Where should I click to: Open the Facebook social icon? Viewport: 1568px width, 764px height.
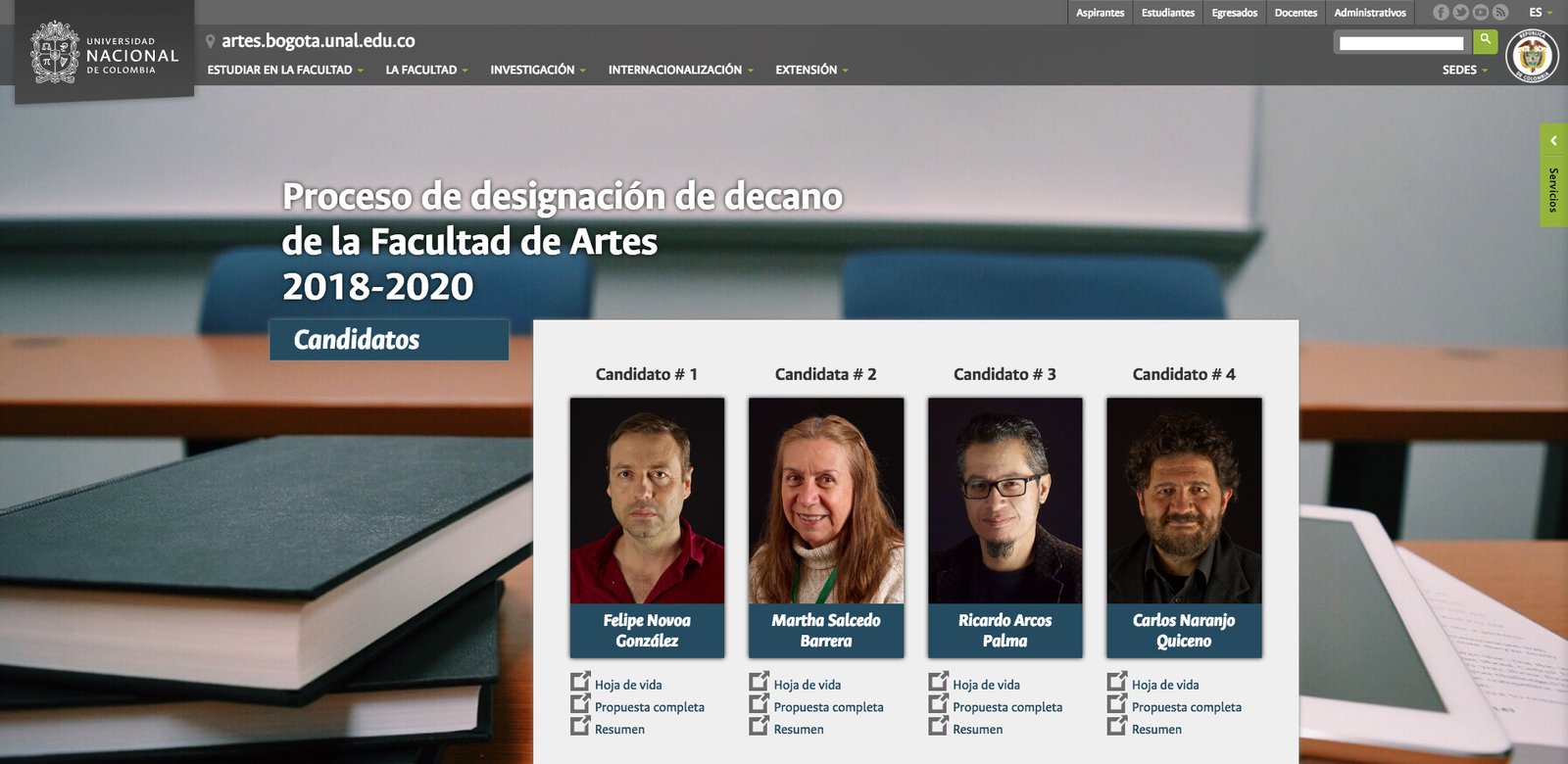tap(1441, 13)
